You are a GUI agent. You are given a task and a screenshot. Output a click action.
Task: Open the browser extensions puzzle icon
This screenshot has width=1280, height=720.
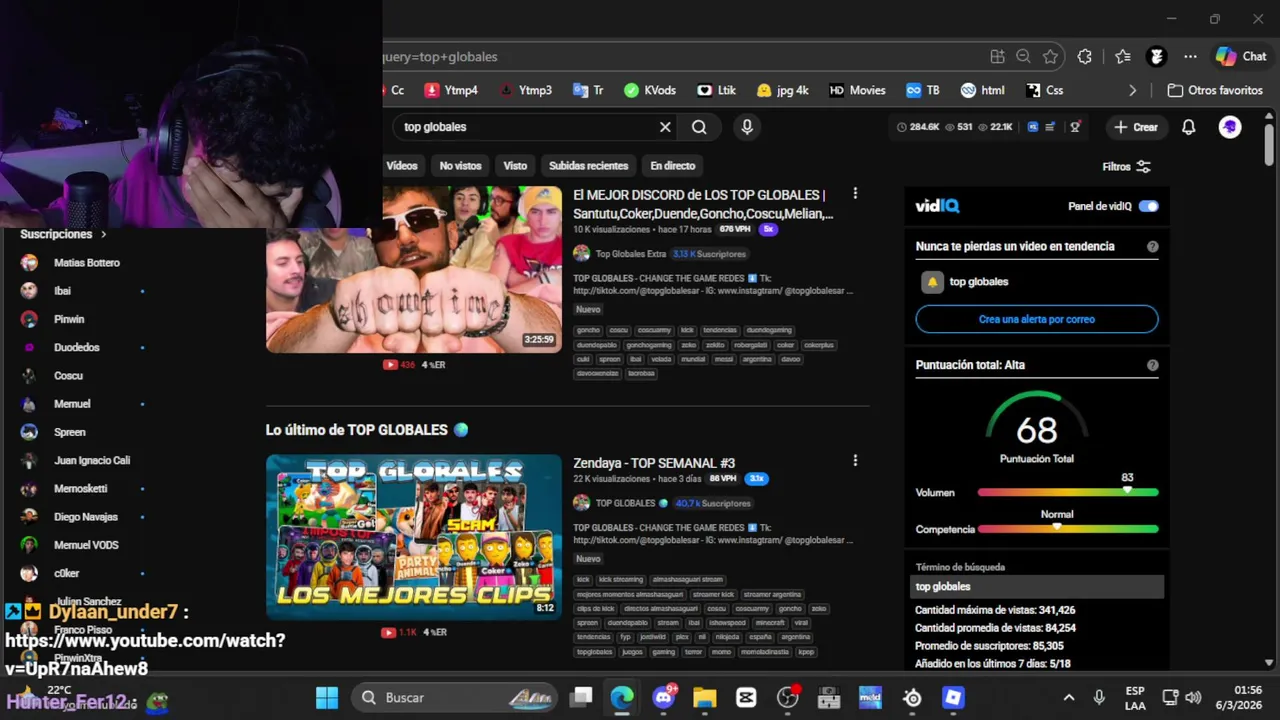pyautogui.click(x=1085, y=57)
